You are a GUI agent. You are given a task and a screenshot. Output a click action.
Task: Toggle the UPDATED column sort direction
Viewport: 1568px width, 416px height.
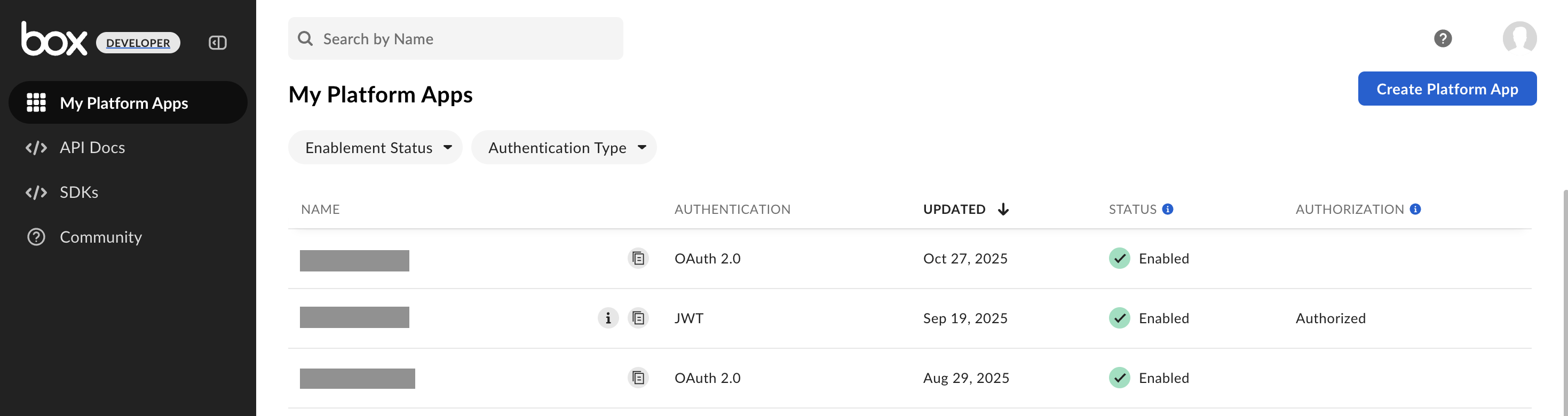pyautogui.click(x=1003, y=209)
